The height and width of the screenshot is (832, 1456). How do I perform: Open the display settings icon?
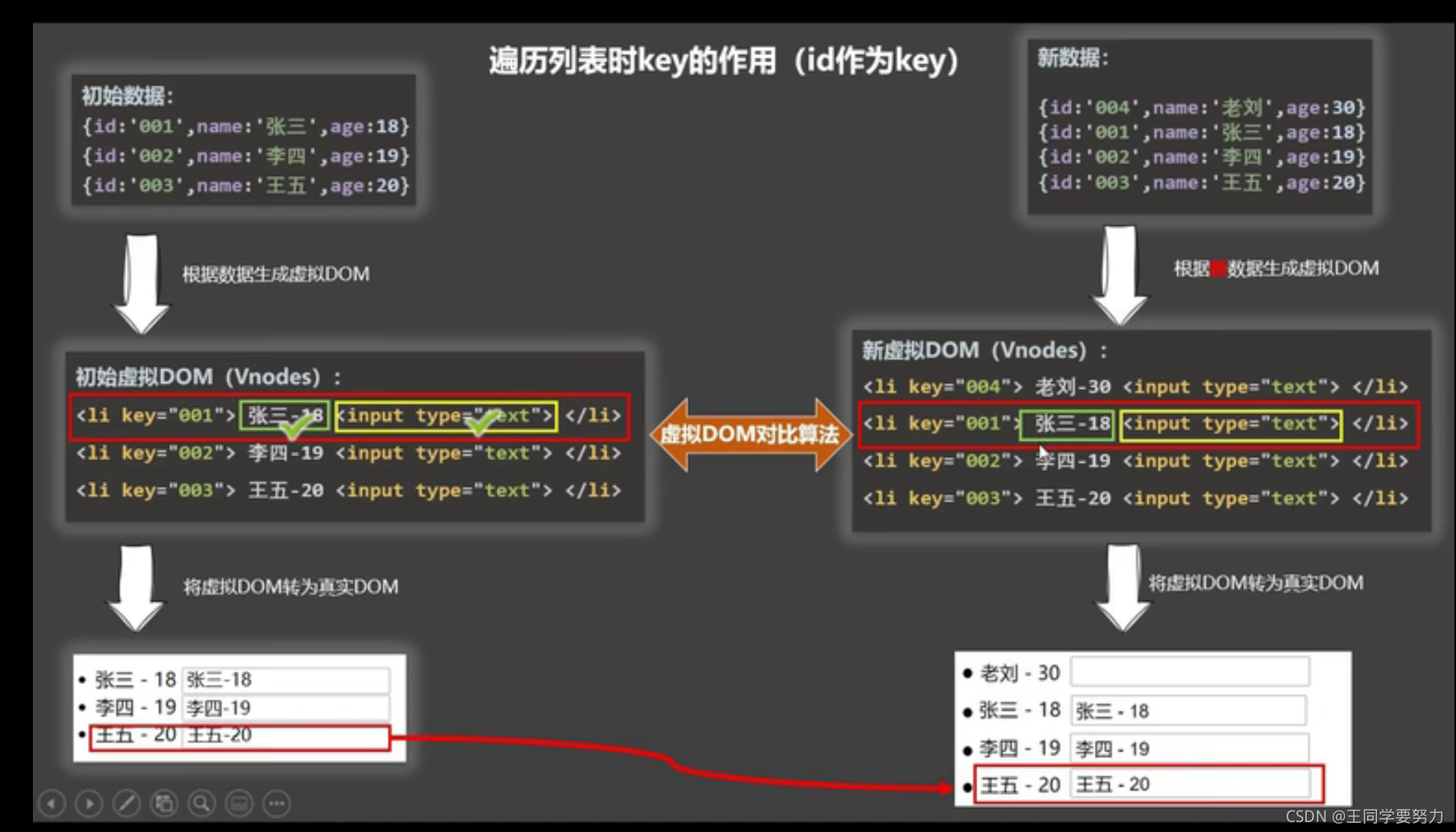tap(238, 803)
